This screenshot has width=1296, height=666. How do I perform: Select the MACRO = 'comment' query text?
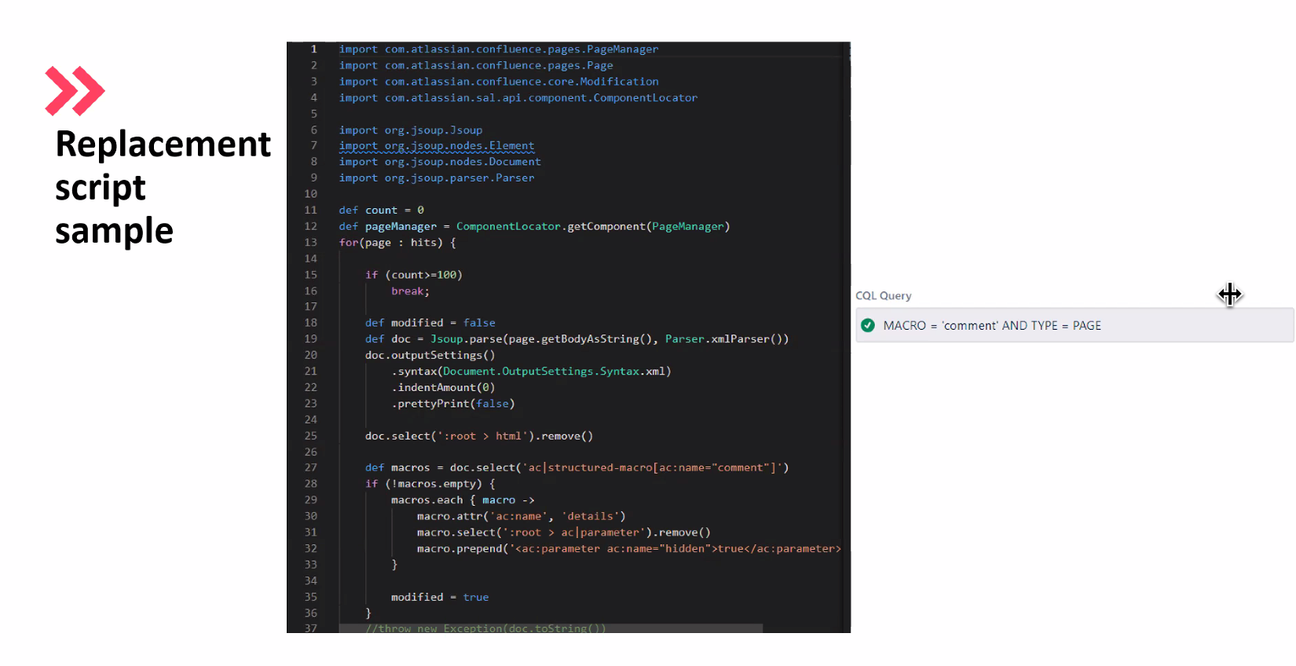click(x=990, y=325)
